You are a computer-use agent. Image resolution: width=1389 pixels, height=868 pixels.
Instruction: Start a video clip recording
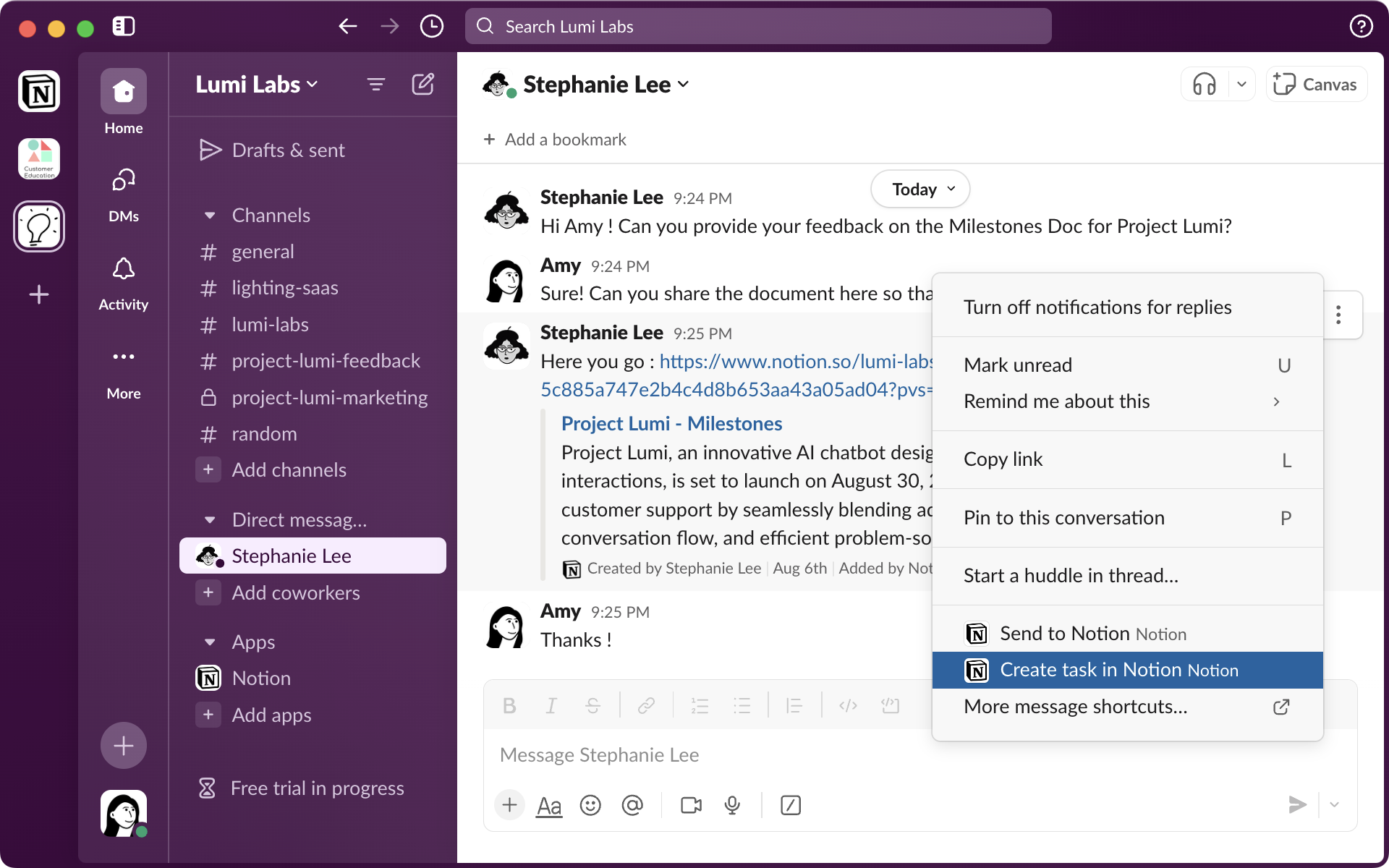tap(690, 805)
